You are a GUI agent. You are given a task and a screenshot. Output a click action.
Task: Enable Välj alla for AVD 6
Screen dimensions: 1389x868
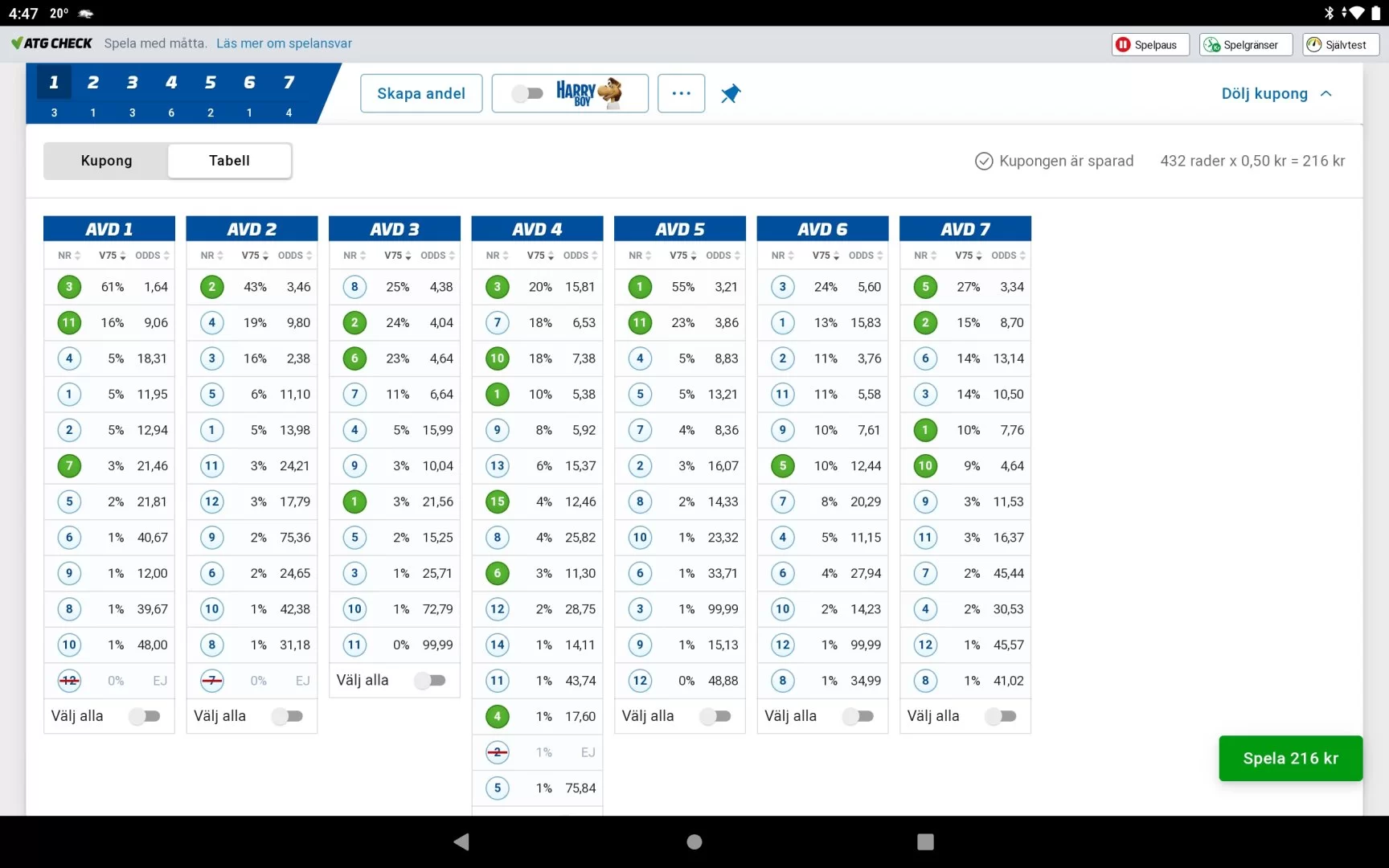[858, 716]
